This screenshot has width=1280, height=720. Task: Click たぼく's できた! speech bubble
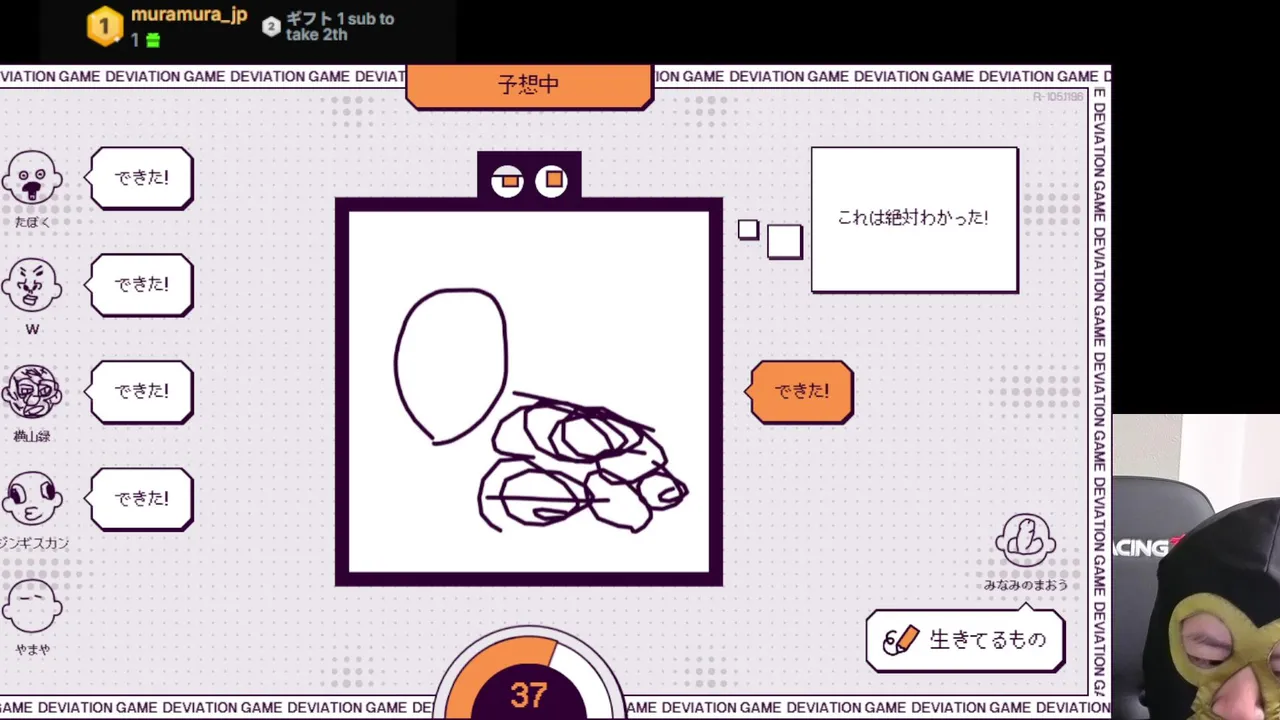[141, 178]
